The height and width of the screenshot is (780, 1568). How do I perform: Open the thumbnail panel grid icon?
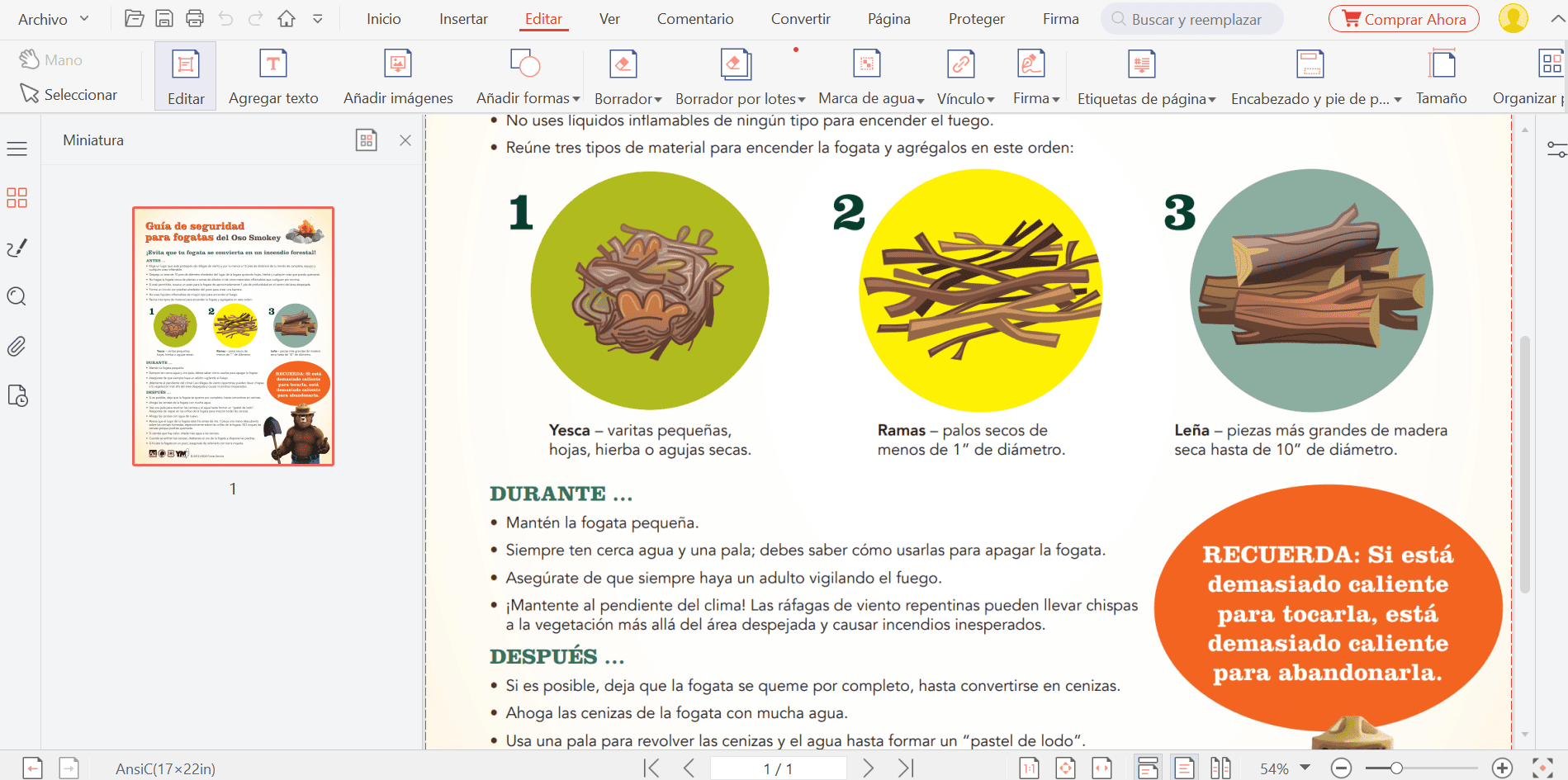(367, 139)
